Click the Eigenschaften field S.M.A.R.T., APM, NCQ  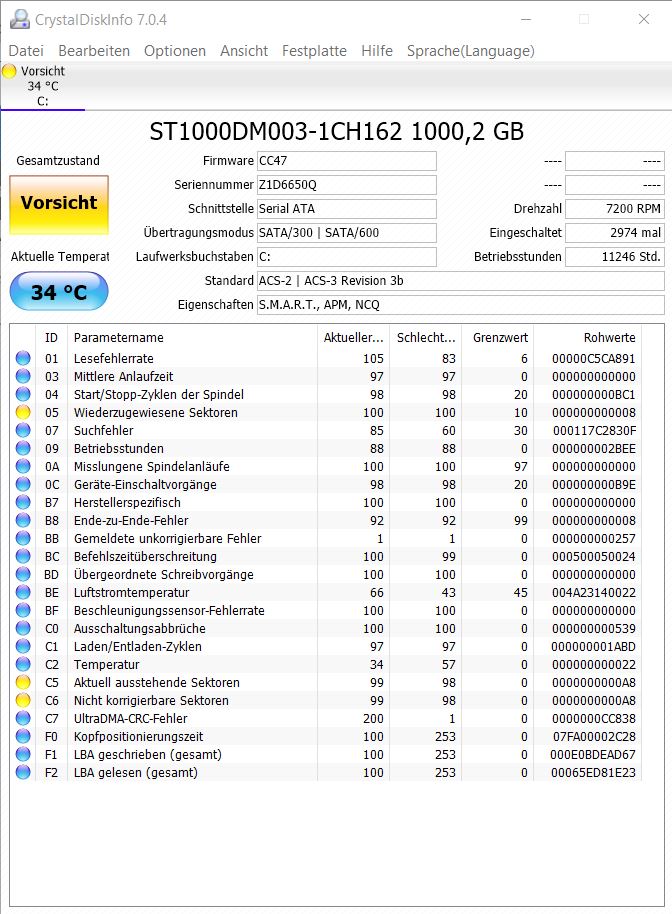point(460,304)
